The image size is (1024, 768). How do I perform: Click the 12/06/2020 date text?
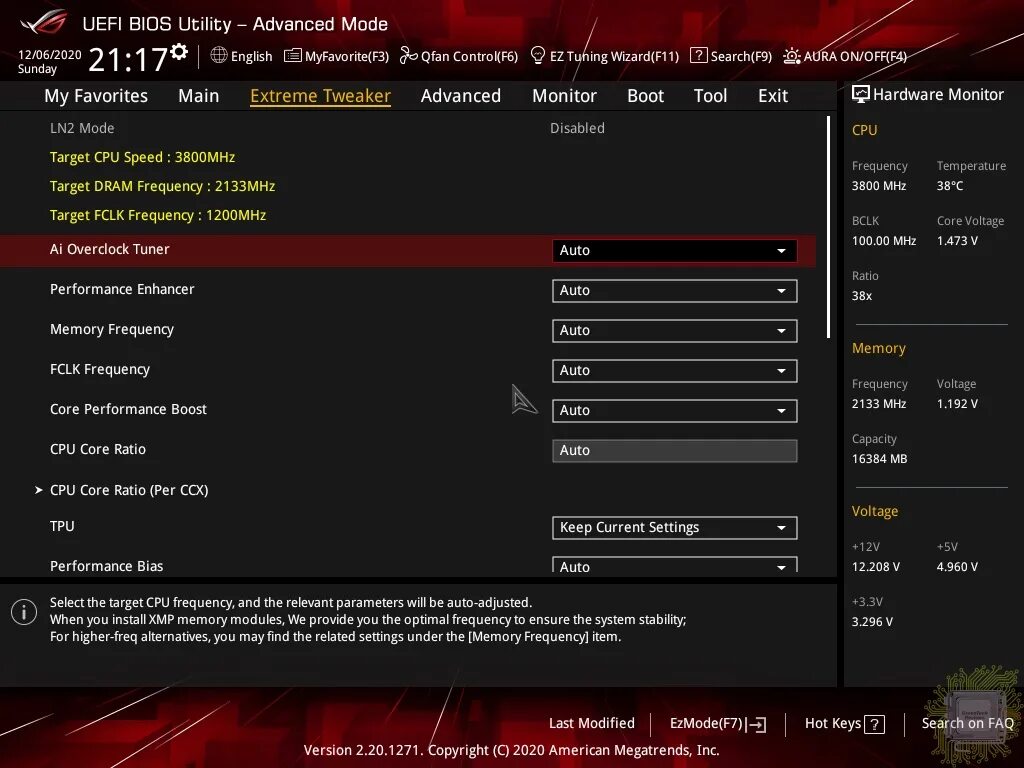click(50, 55)
